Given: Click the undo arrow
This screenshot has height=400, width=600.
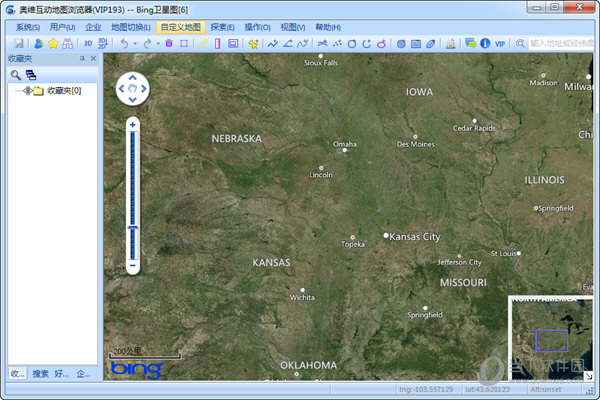Looking at the screenshot, I should click(x=124, y=44).
